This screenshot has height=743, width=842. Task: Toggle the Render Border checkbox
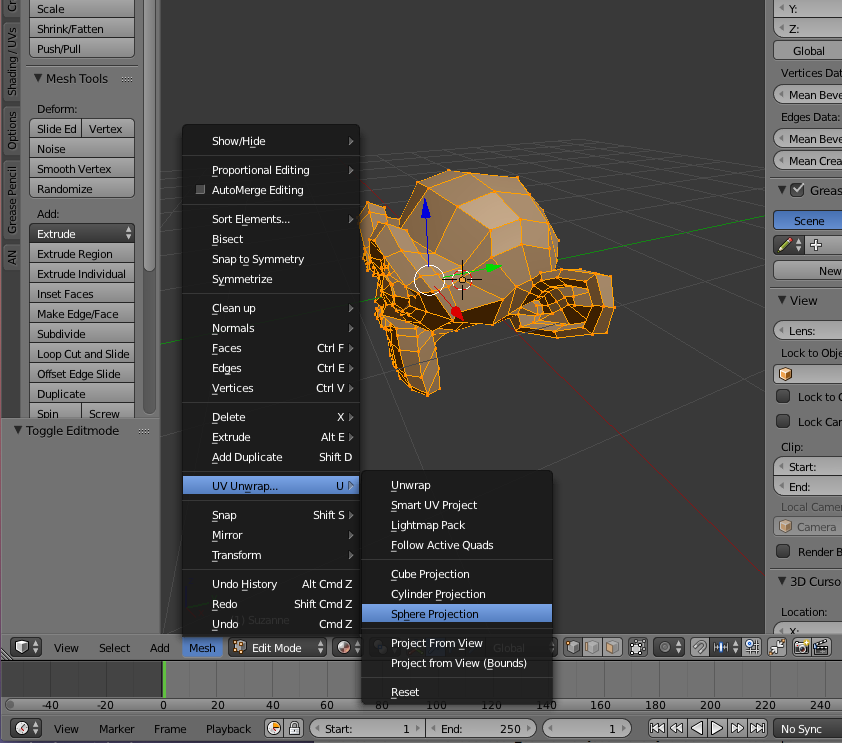pos(783,551)
